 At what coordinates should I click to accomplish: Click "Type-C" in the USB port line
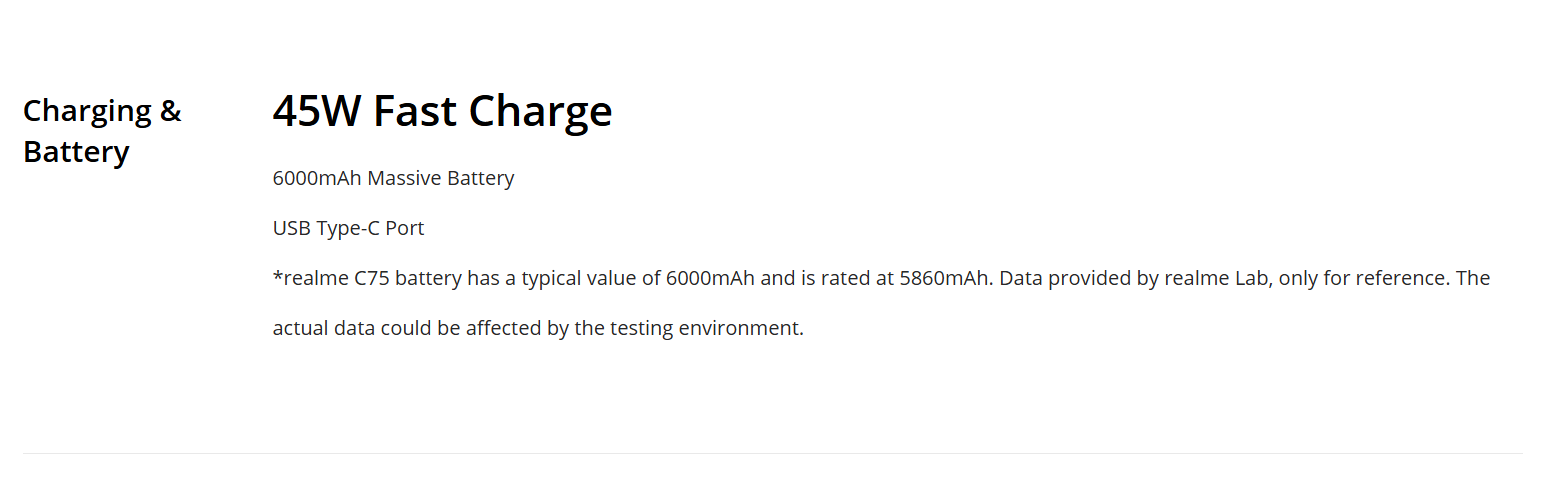coord(348,228)
